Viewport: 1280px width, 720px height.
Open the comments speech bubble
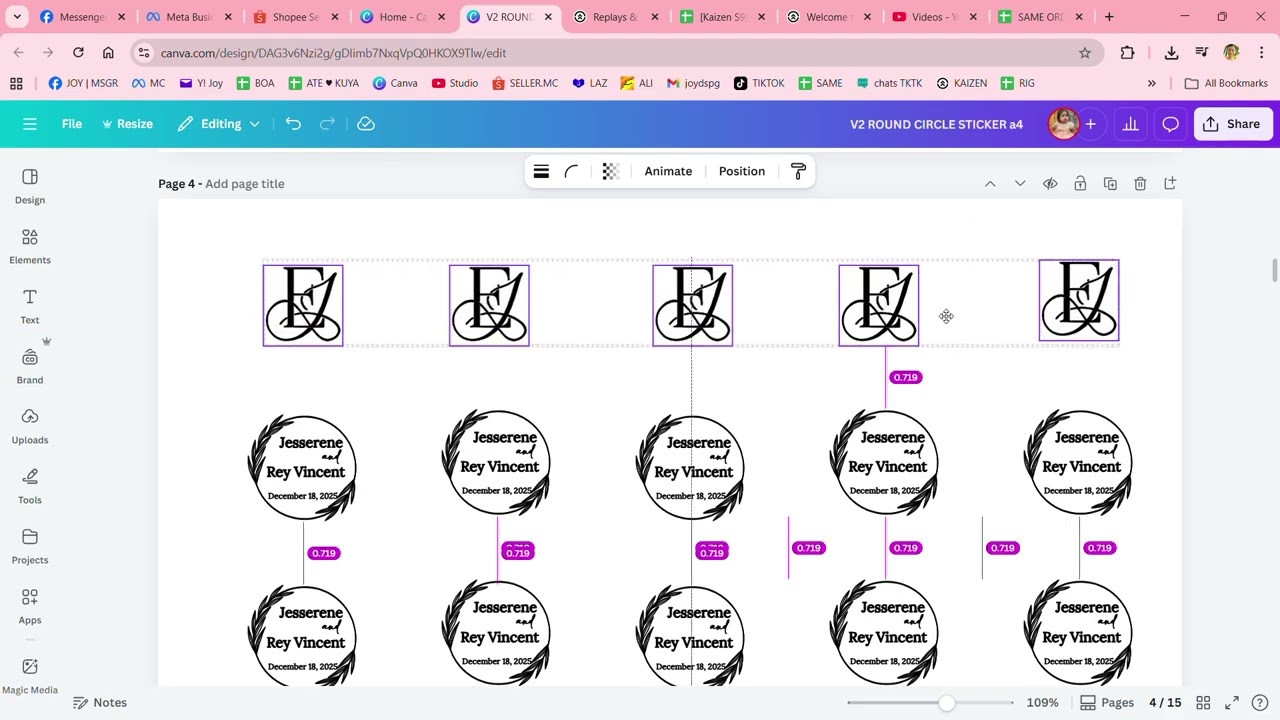(x=1170, y=124)
